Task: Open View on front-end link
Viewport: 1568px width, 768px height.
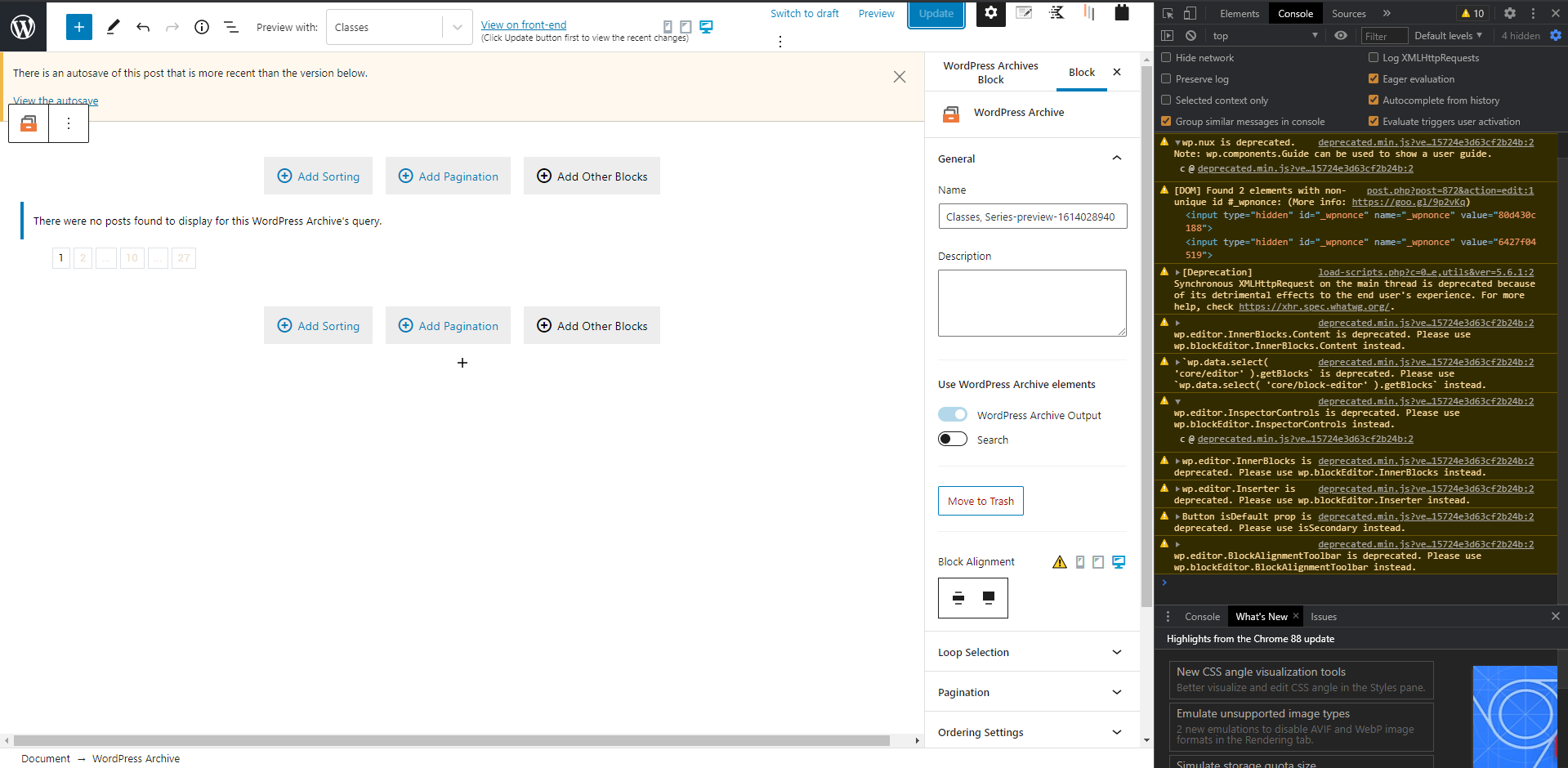Action: click(x=524, y=25)
